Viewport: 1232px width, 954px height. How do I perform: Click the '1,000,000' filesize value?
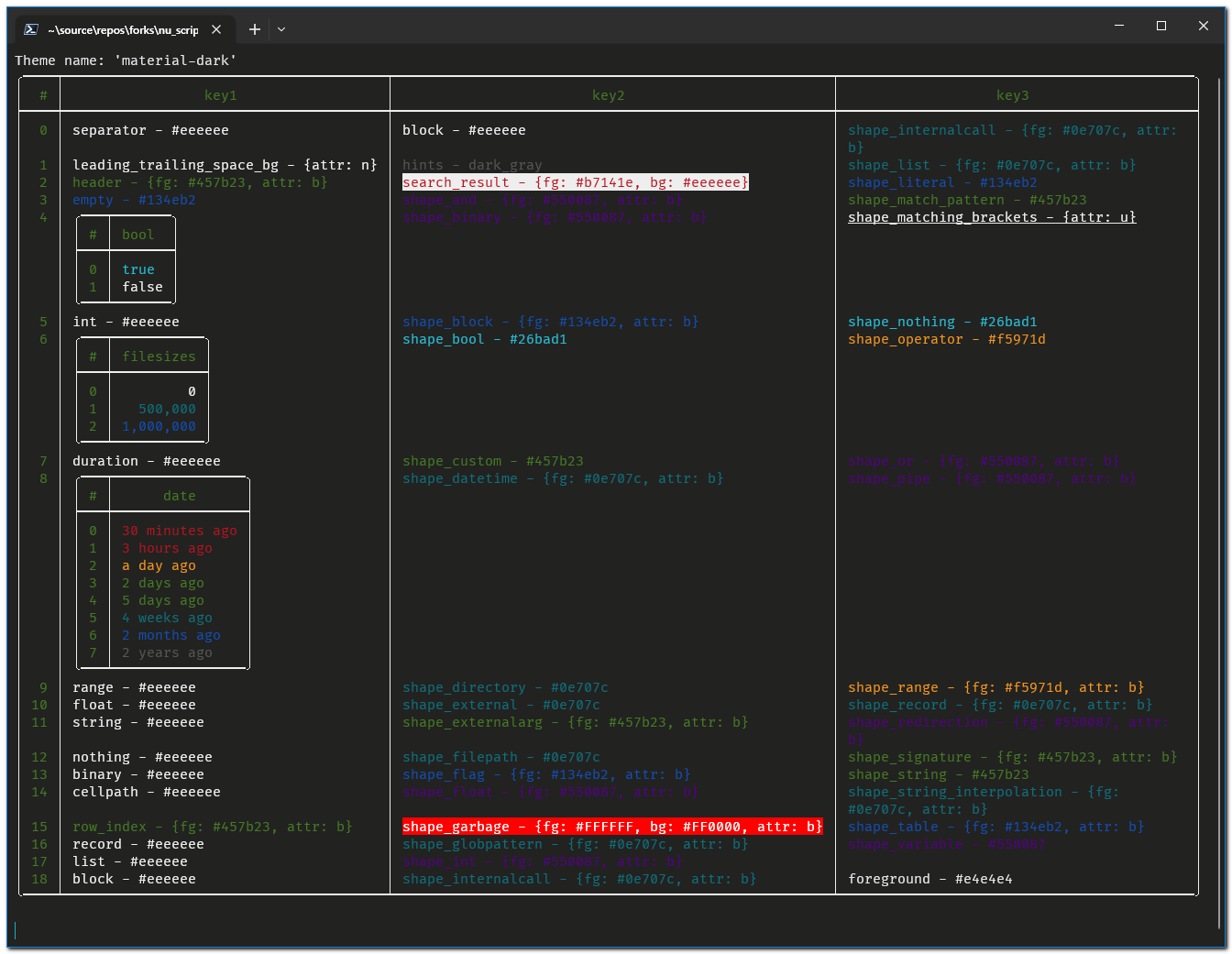pos(159,426)
